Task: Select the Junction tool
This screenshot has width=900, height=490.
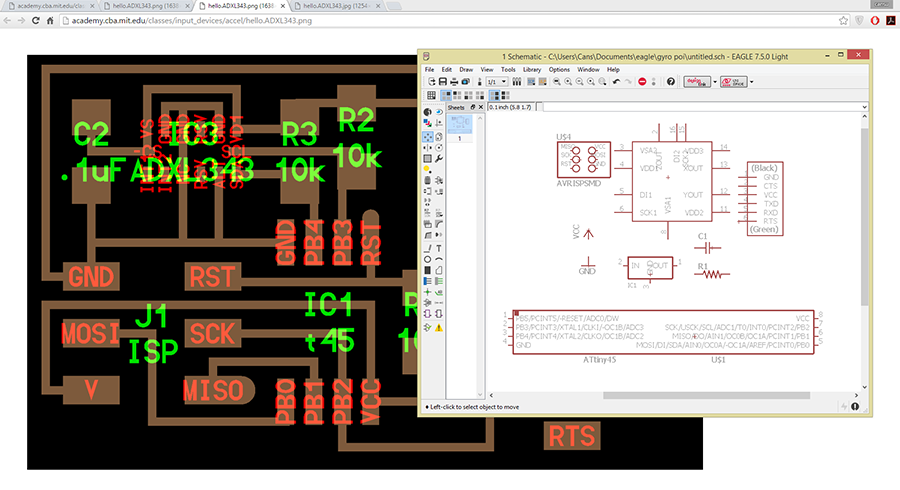Action: coord(427,292)
